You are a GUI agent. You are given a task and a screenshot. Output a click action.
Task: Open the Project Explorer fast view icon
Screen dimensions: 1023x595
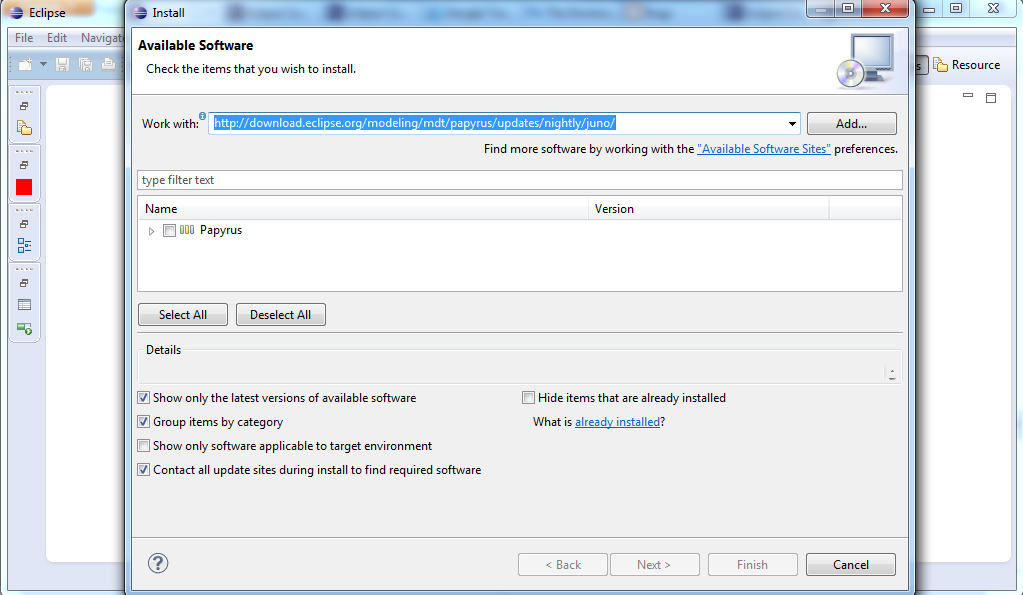click(24, 128)
